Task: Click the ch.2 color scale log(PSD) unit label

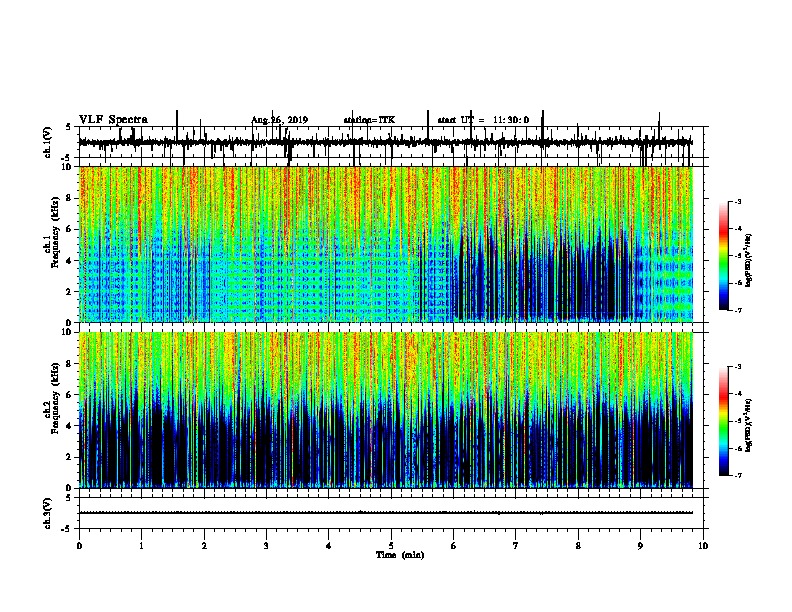Action: pos(749,425)
